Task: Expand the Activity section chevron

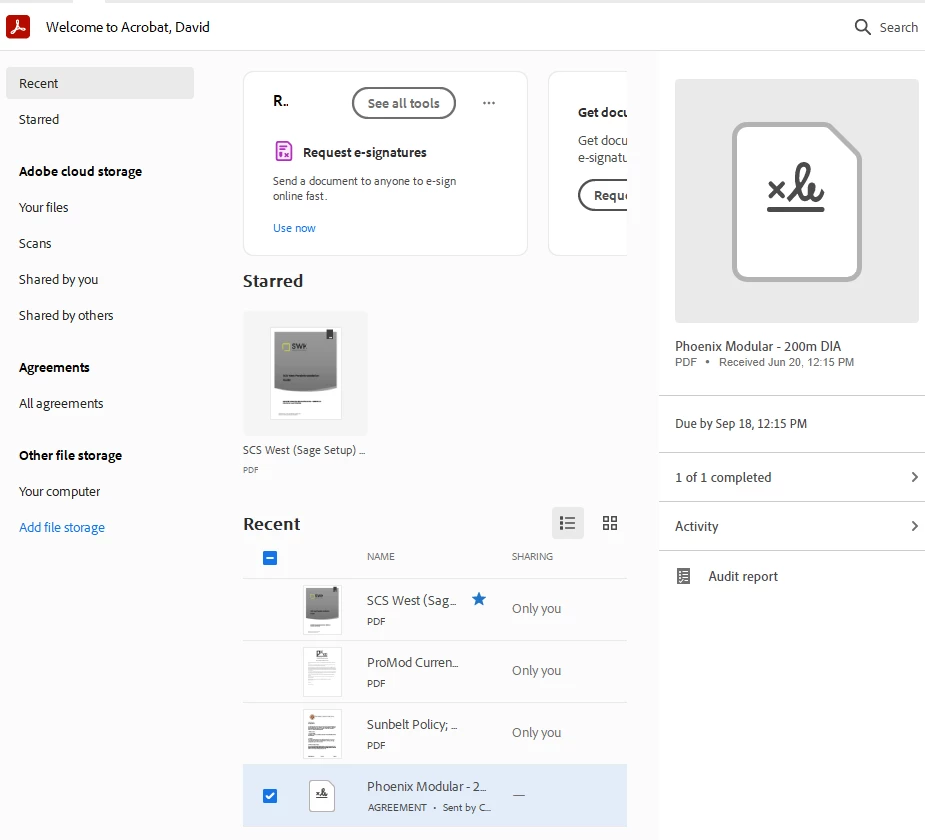Action: (914, 526)
